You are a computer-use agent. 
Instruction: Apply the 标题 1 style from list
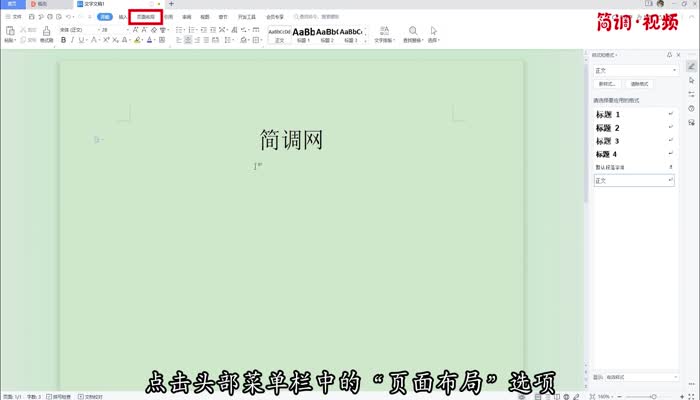tap(607, 115)
